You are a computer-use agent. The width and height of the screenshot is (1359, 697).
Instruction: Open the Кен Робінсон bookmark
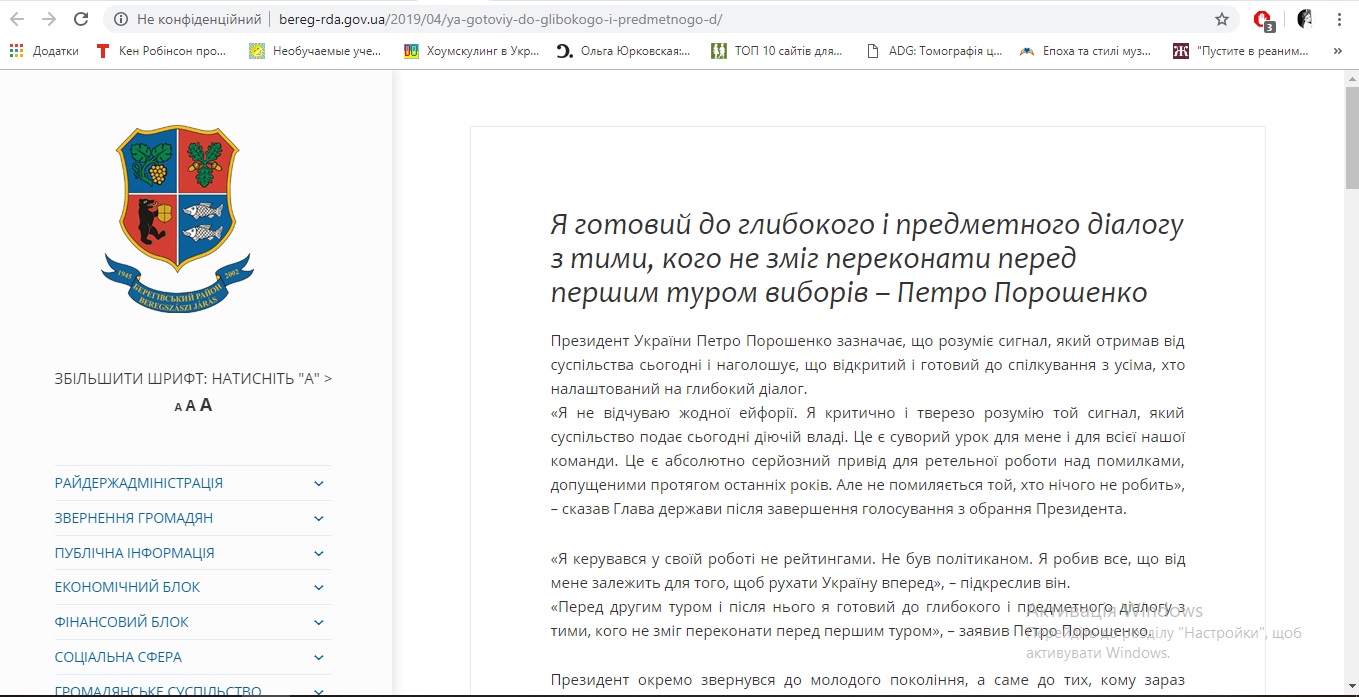(161, 50)
